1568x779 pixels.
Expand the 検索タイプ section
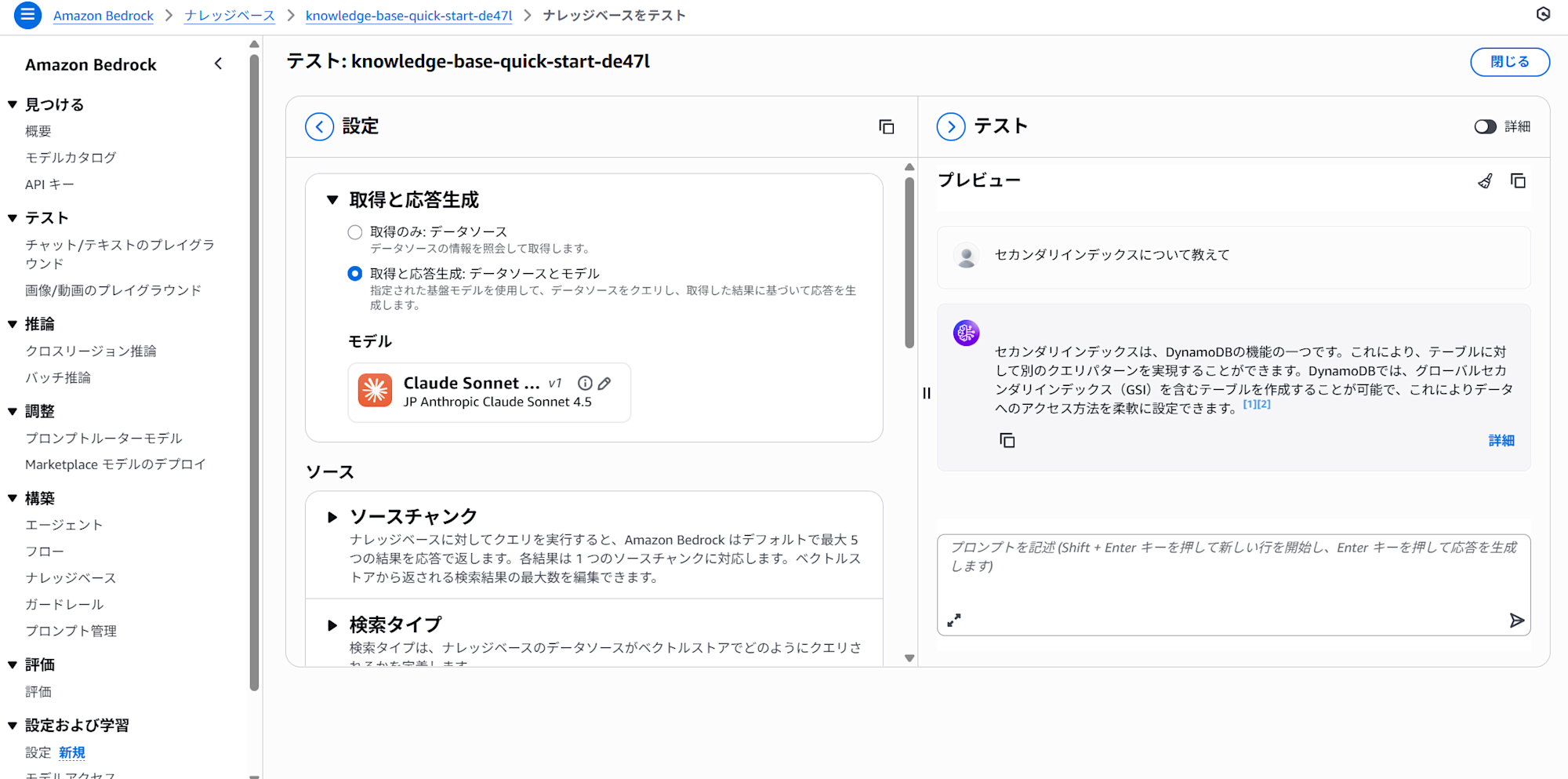coord(332,625)
